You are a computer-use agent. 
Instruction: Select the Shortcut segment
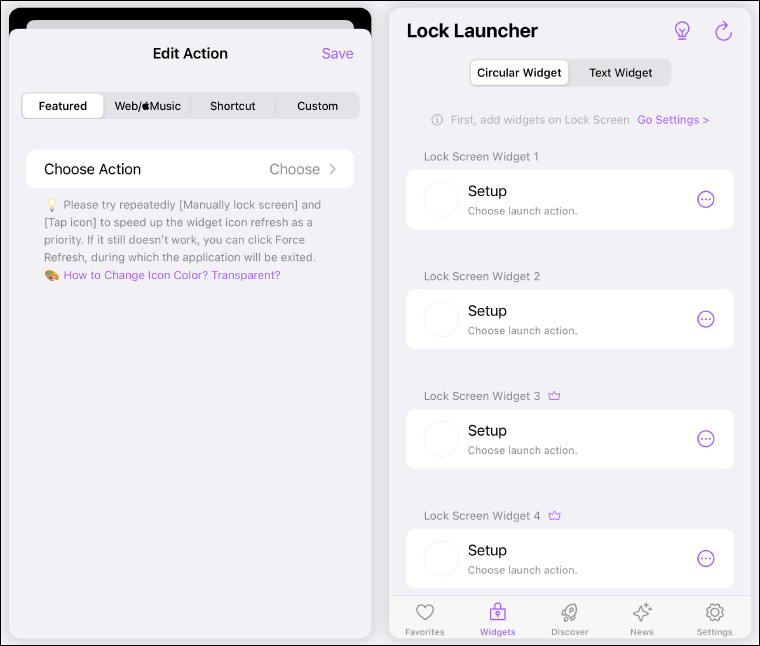click(x=233, y=106)
